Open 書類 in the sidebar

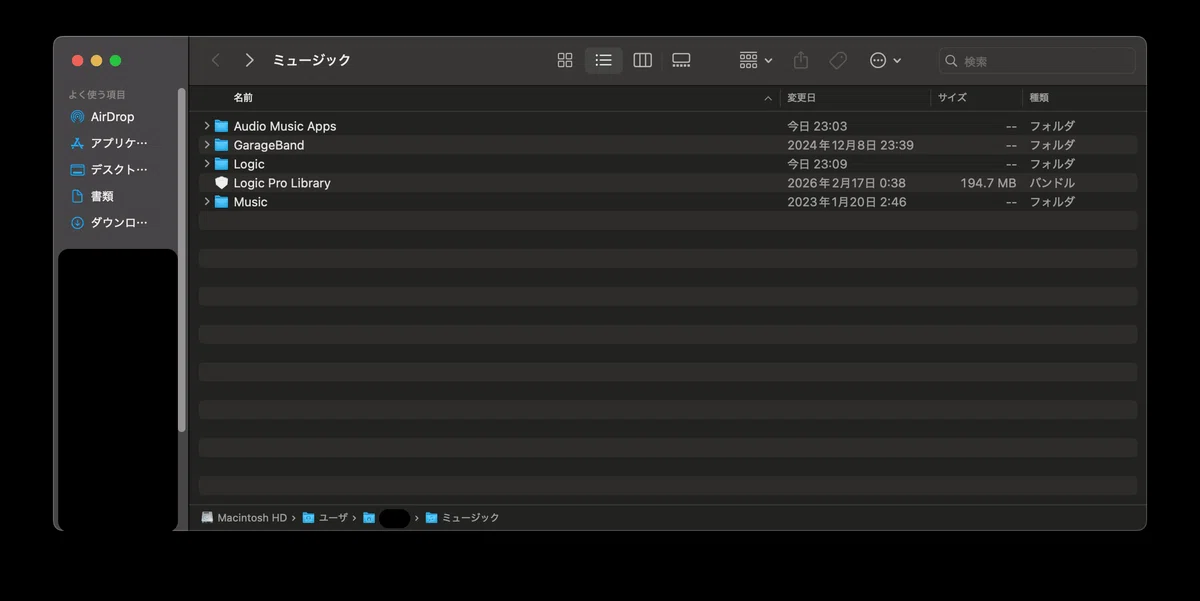point(111,196)
